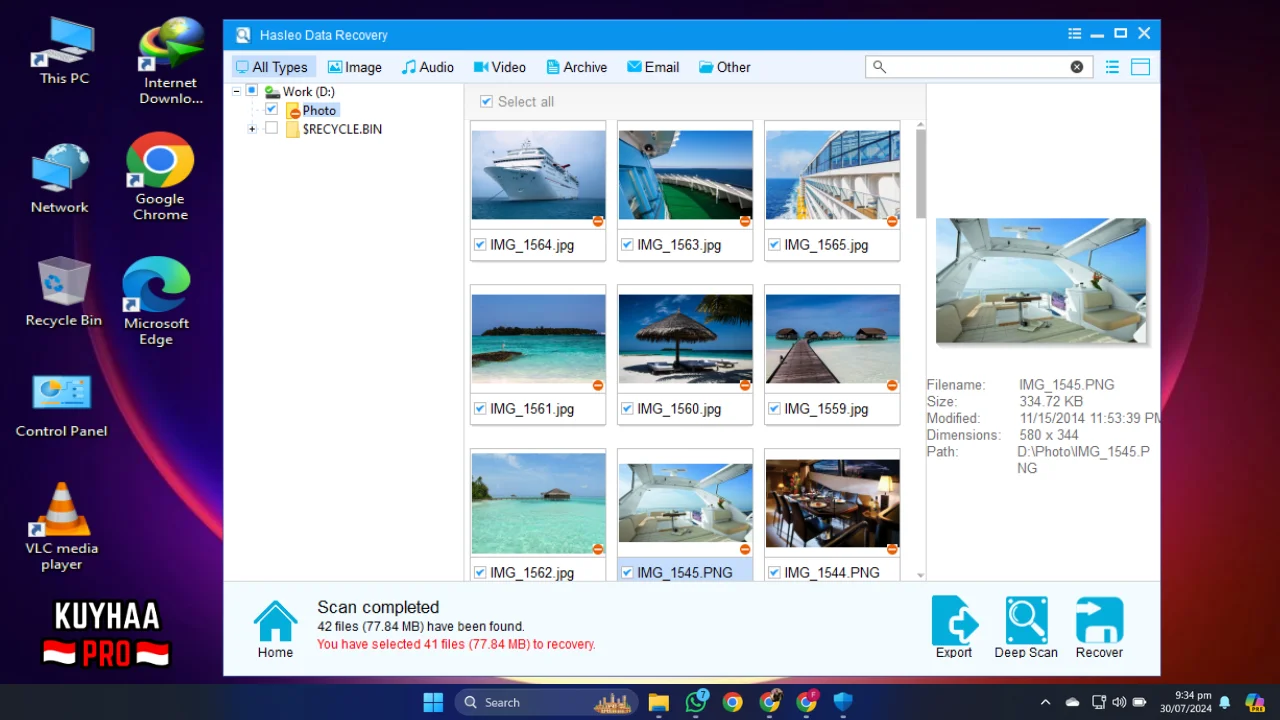Click the IMG_1545.PNG file name label
This screenshot has width=1280, height=720.
point(685,573)
